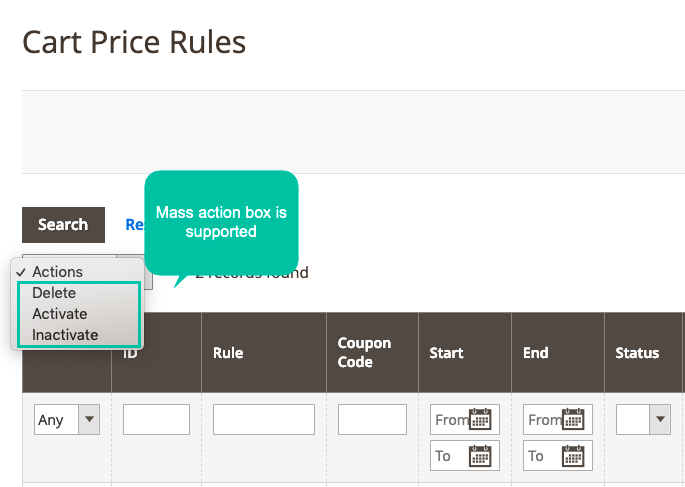Image resolution: width=685 pixels, height=487 pixels.
Task: Click the Search button
Action: coord(63,225)
